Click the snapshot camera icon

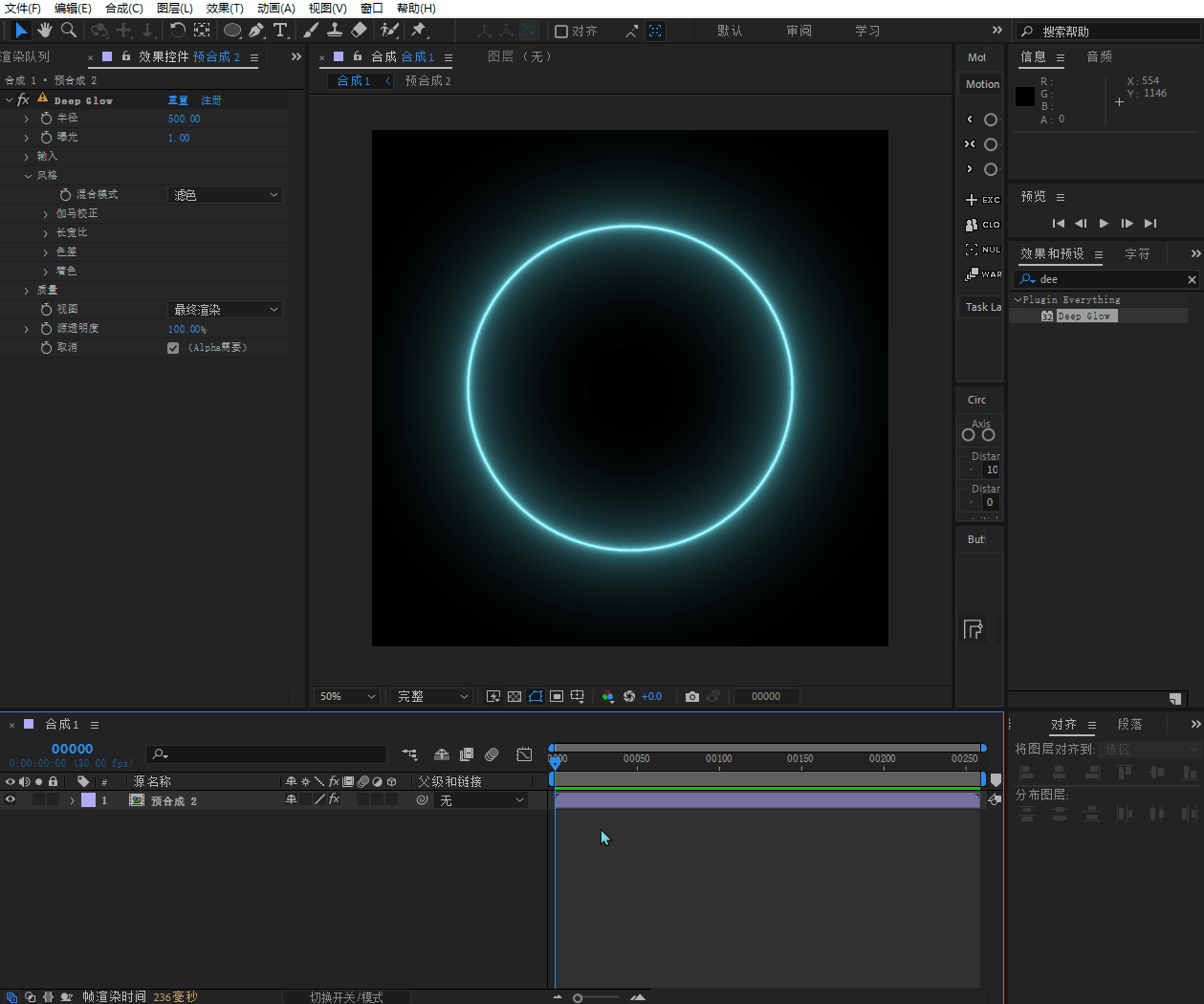click(x=692, y=696)
